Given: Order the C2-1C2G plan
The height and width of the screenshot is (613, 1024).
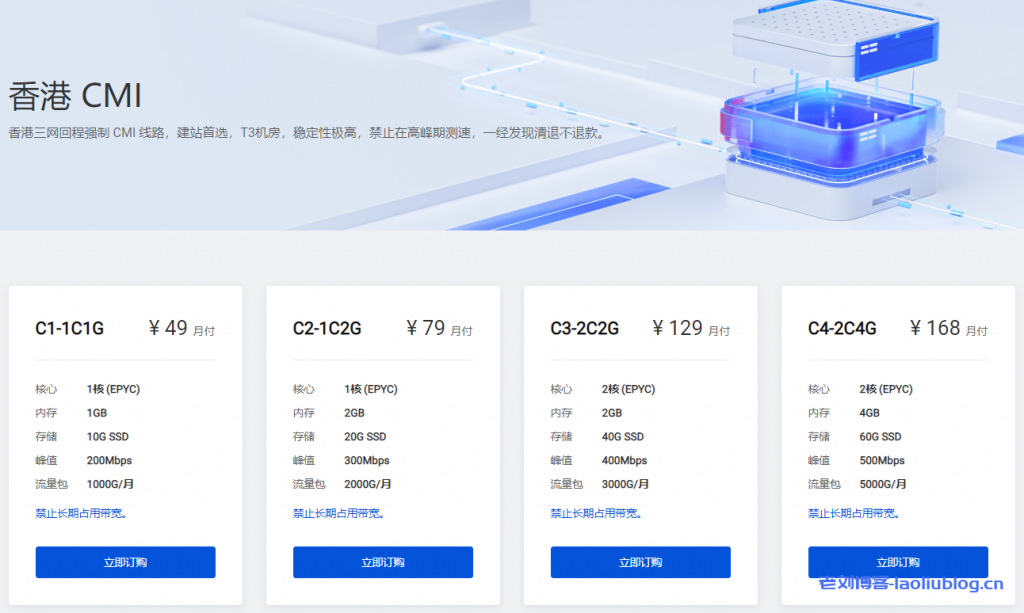Looking at the screenshot, I should pyautogui.click(x=382, y=562).
